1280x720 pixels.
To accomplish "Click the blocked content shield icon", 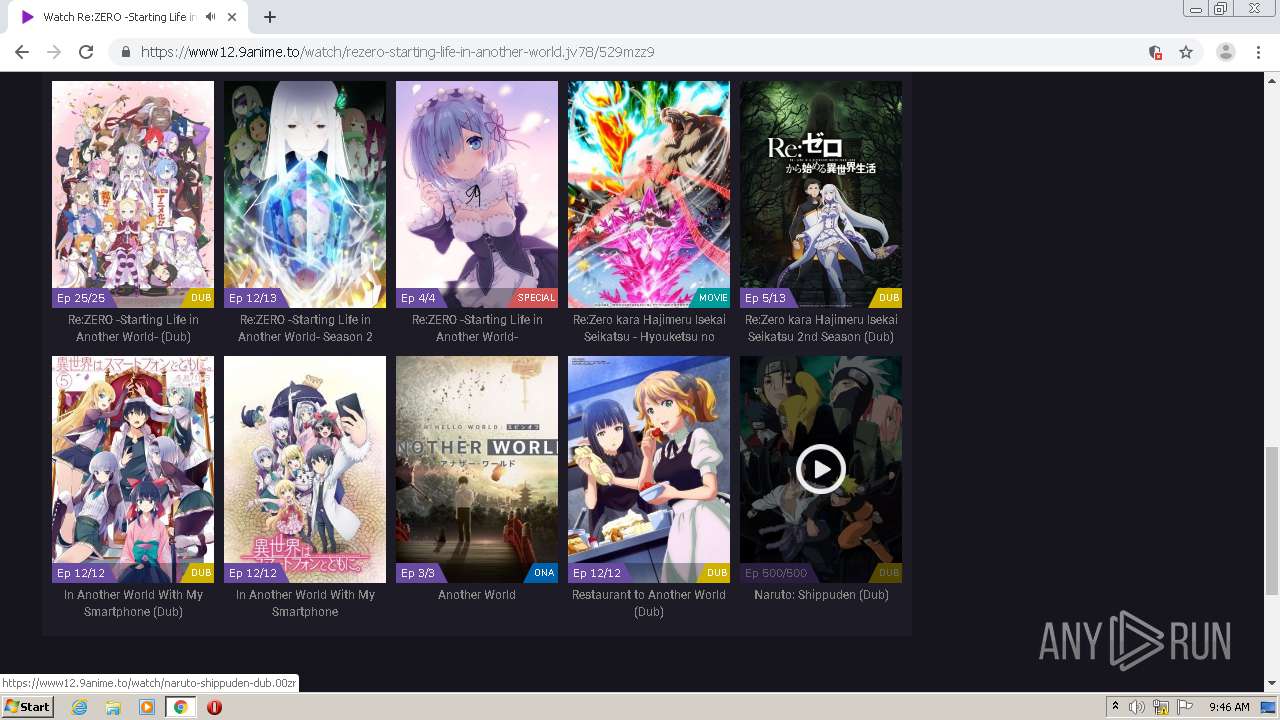I will tap(1155, 52).
